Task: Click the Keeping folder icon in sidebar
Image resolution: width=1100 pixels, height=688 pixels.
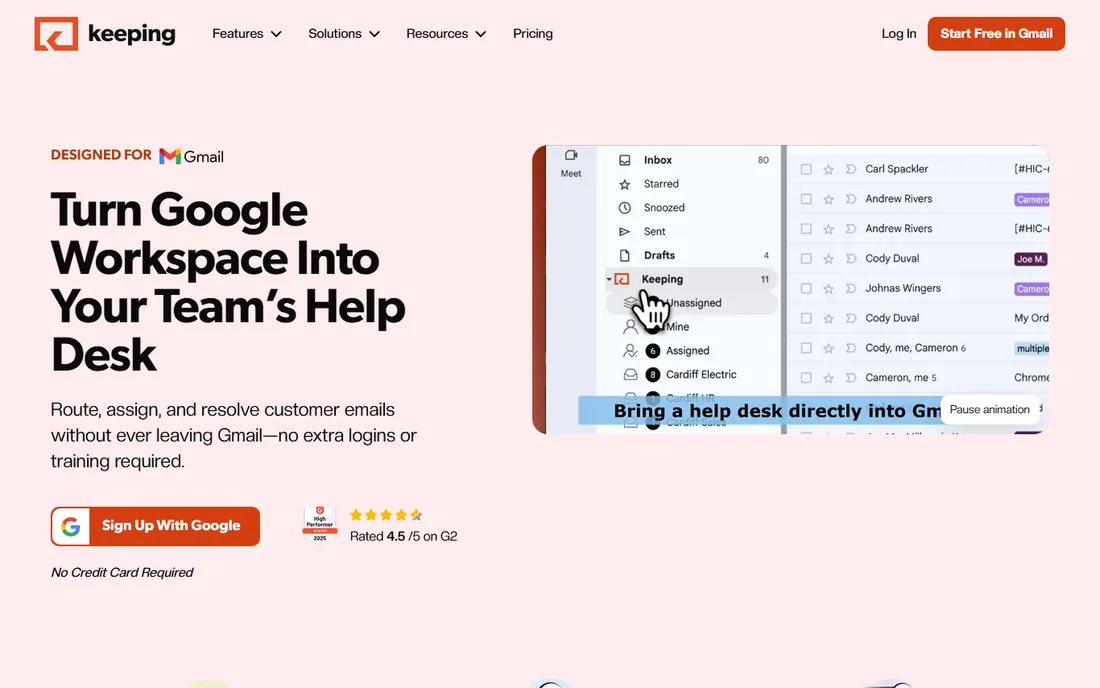Action: pyautogui.click(x=622, y=279)
